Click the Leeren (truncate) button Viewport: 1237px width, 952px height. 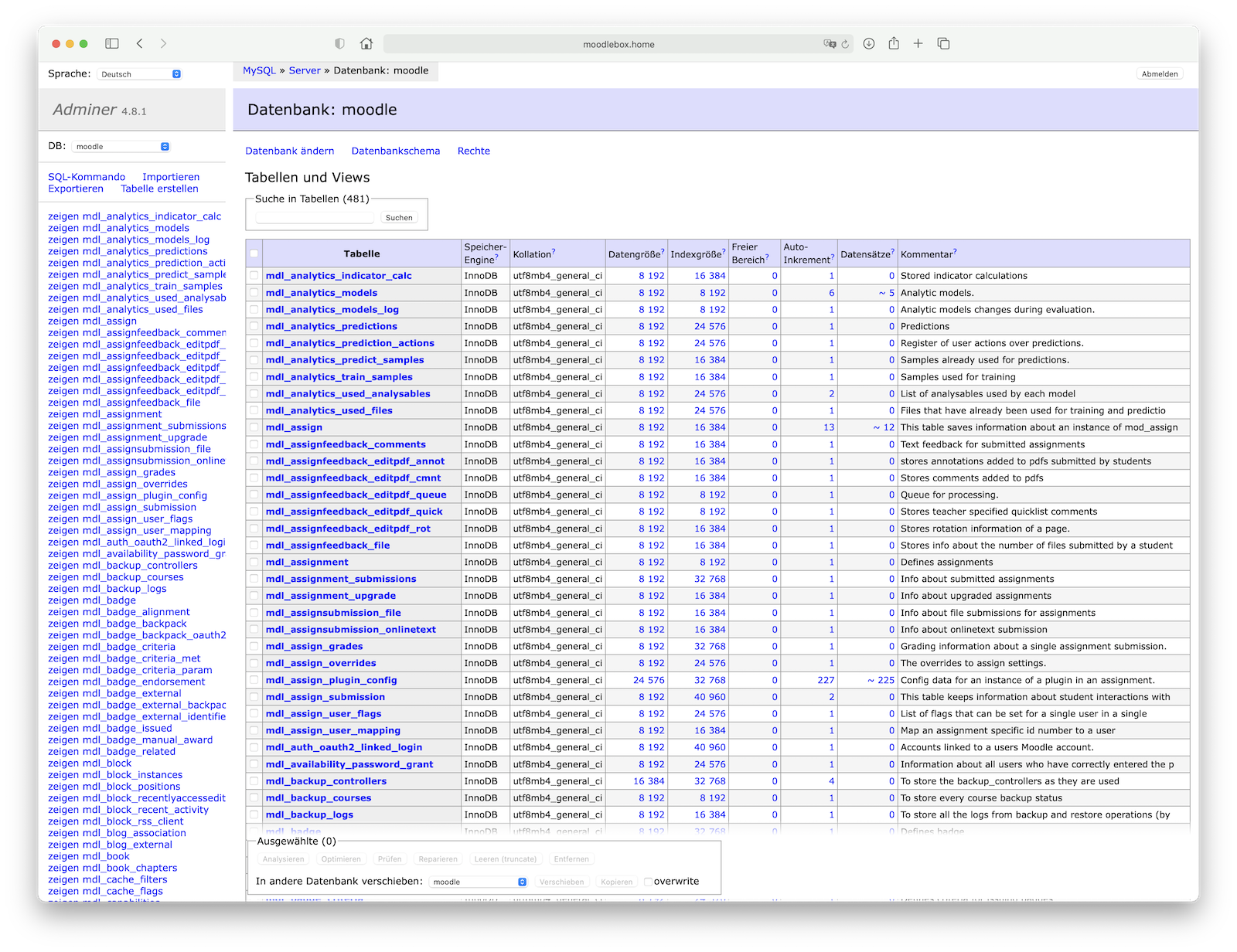tap(505, 859)
